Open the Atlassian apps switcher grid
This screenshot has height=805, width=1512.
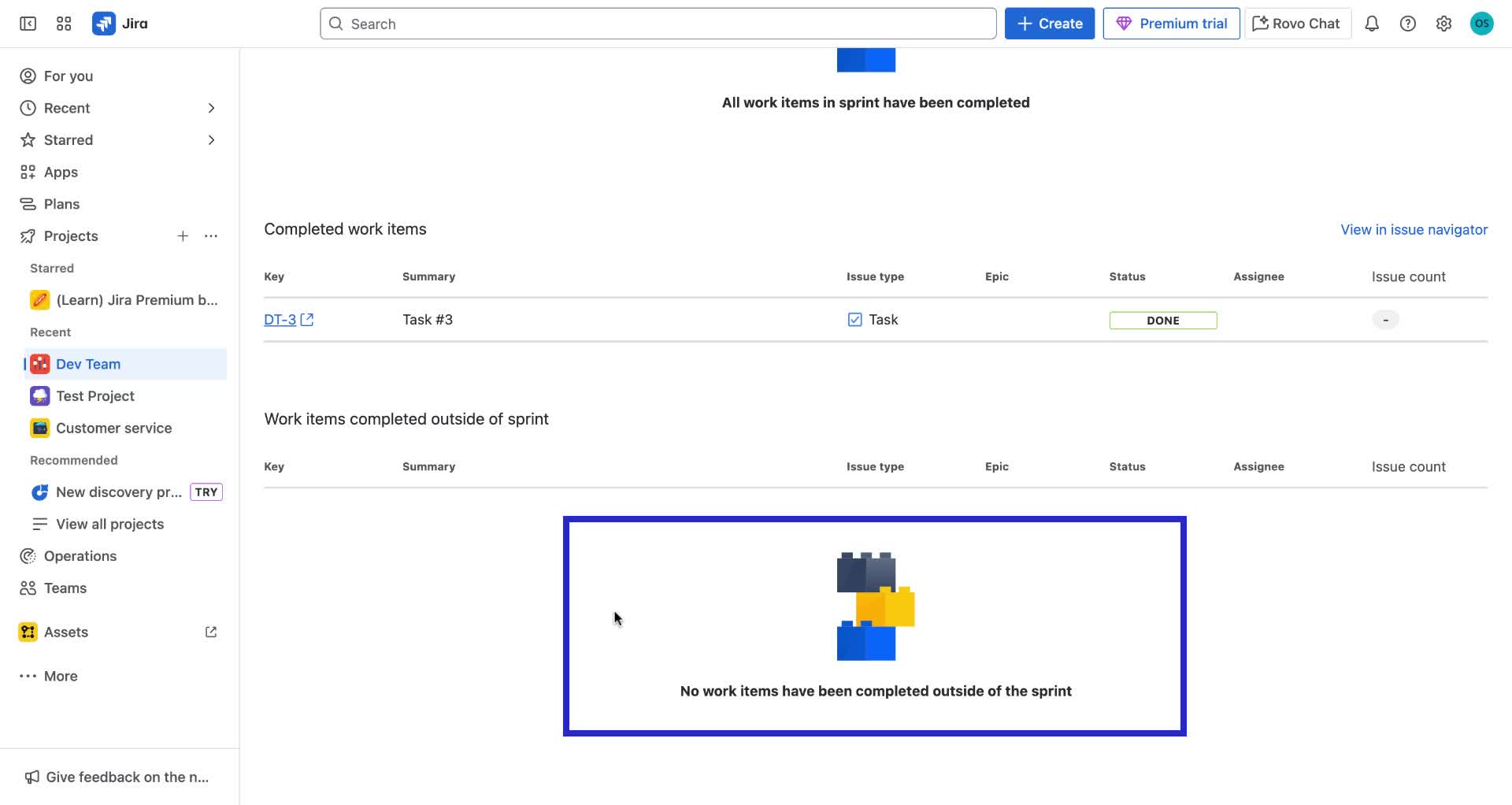64,24
